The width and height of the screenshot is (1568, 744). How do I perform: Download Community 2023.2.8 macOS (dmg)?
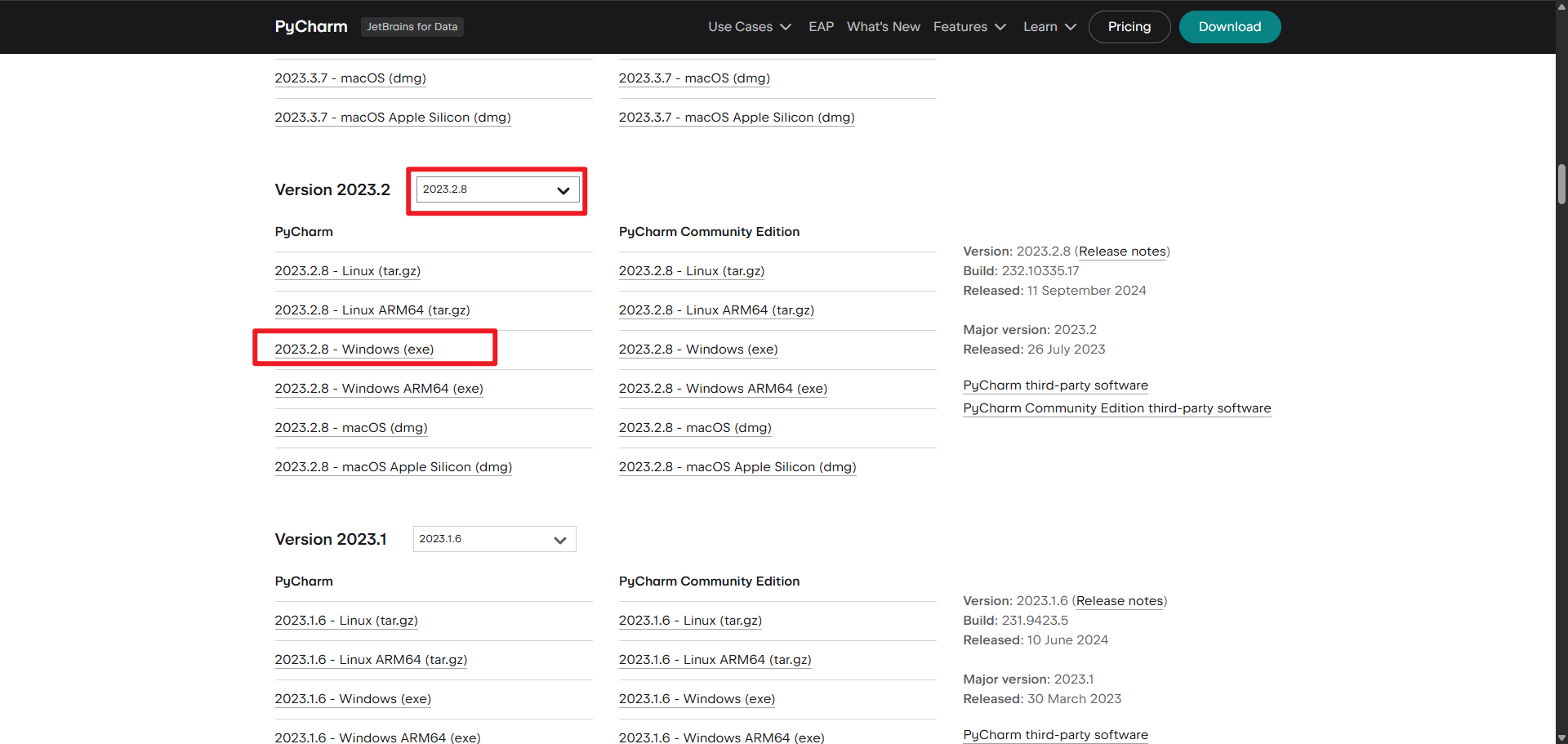[x=695, y=428]
